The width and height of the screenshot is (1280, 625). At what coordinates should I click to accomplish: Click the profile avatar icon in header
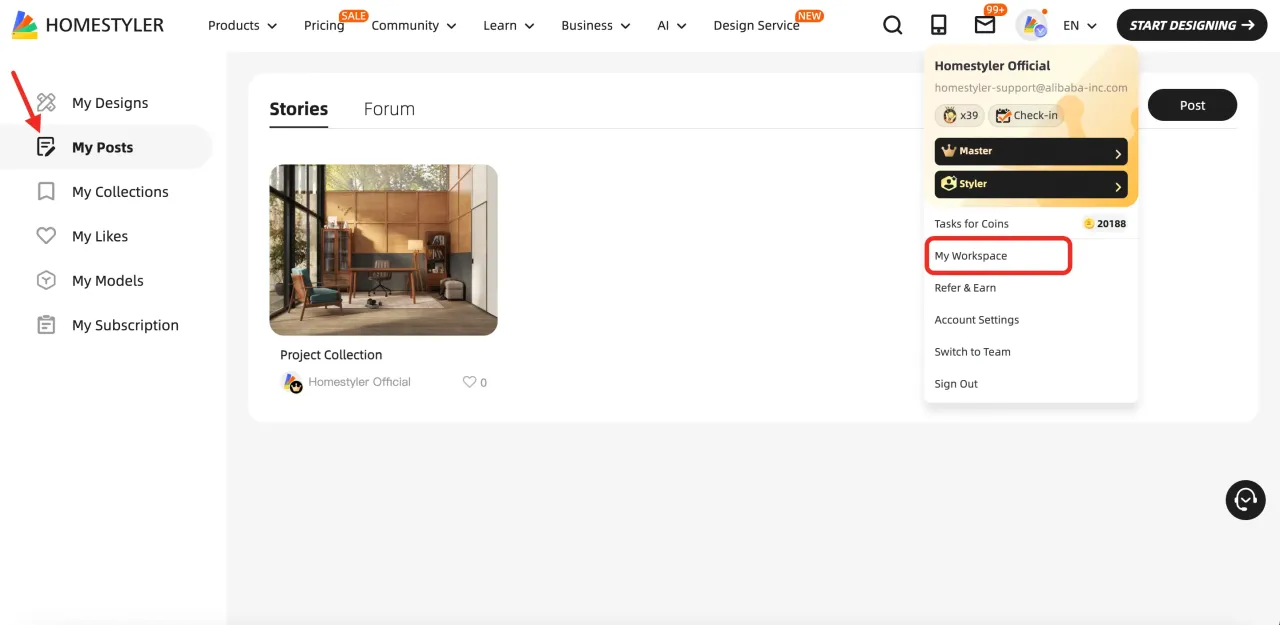[1031, 25]
